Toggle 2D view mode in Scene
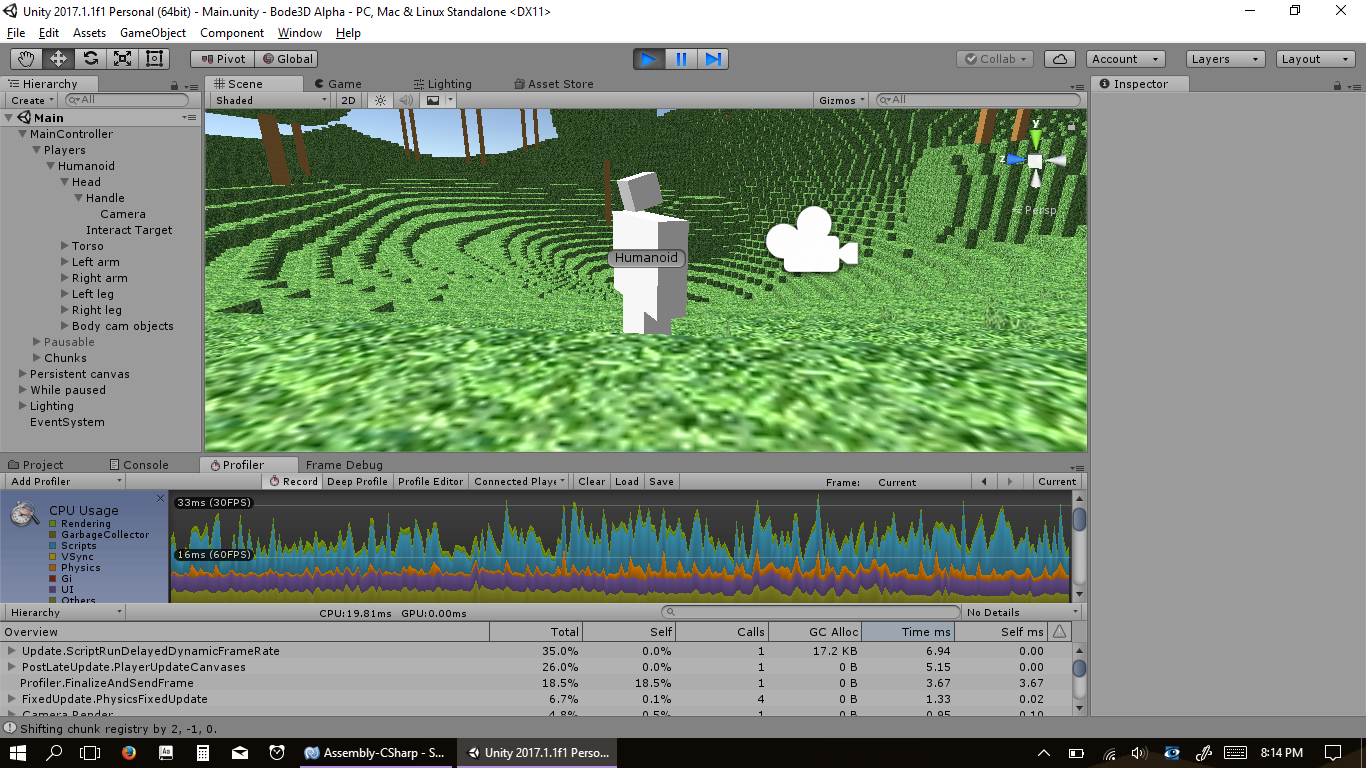This screenshot has width=1366, height=768. [x=348, y=100]
